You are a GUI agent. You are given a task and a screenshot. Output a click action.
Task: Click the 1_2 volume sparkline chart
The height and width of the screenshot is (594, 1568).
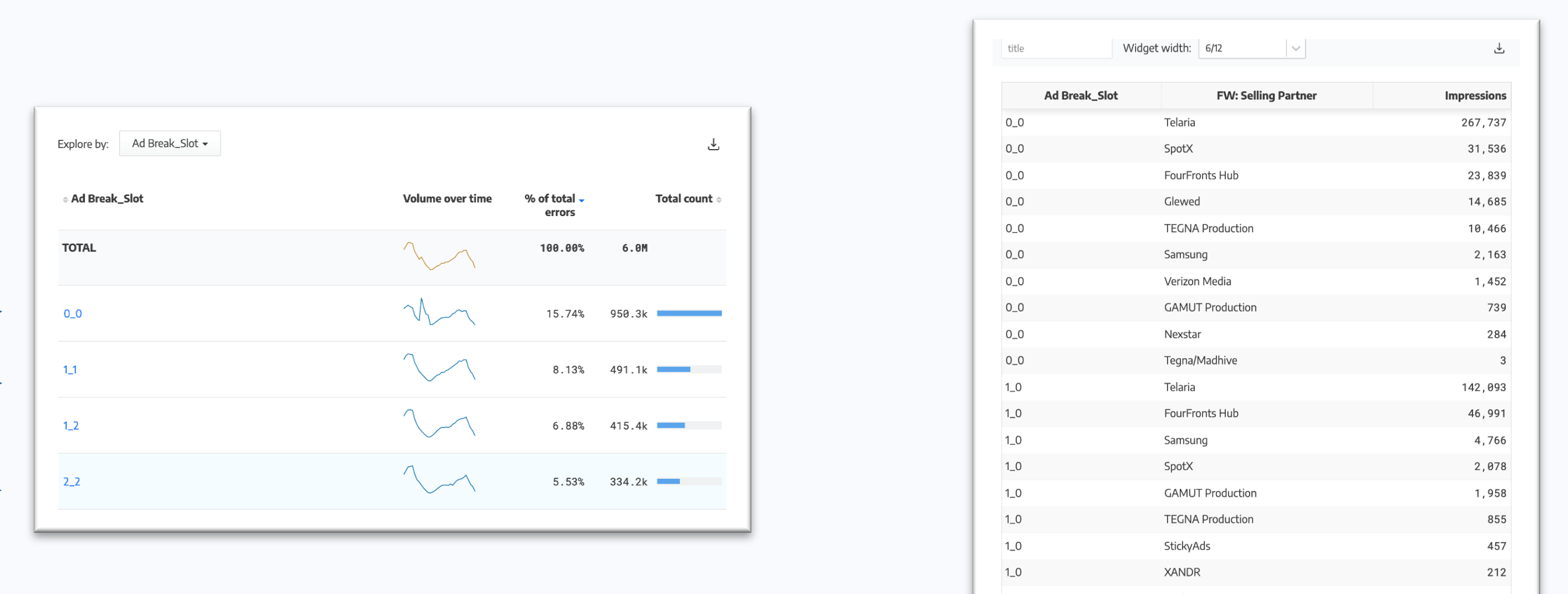pos(439,423)
